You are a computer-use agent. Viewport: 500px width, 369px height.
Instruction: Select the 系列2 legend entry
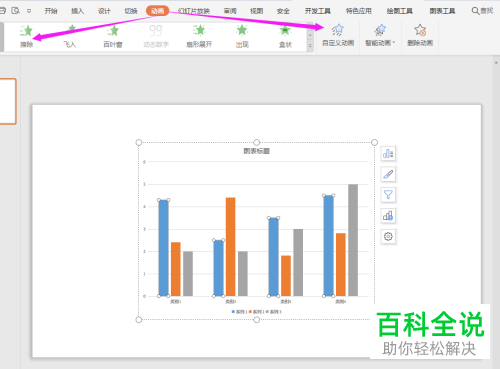click(256, 312)
